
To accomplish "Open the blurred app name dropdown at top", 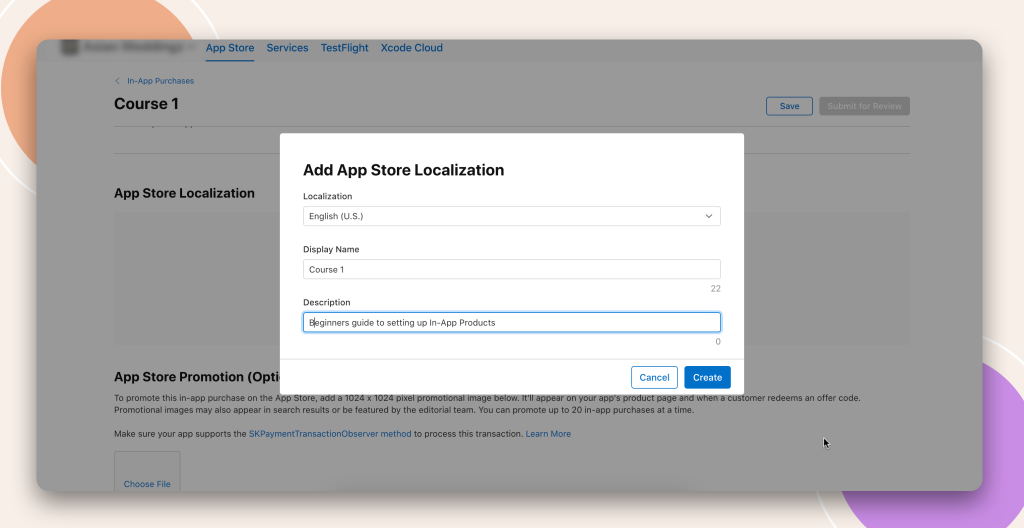I will coord(129,48).
